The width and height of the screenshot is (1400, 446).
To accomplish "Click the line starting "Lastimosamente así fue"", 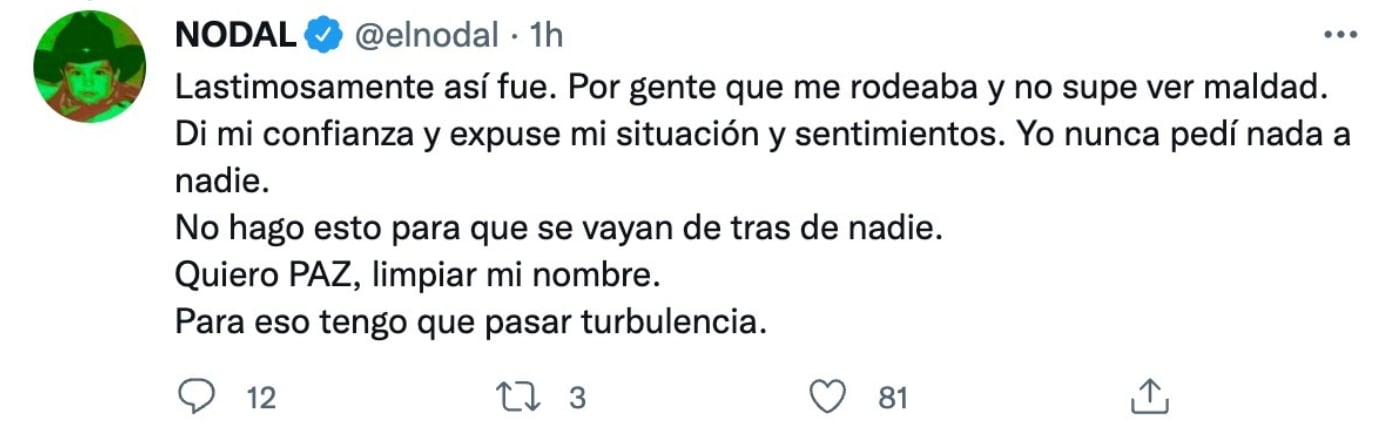I will (x=748, y=86).
